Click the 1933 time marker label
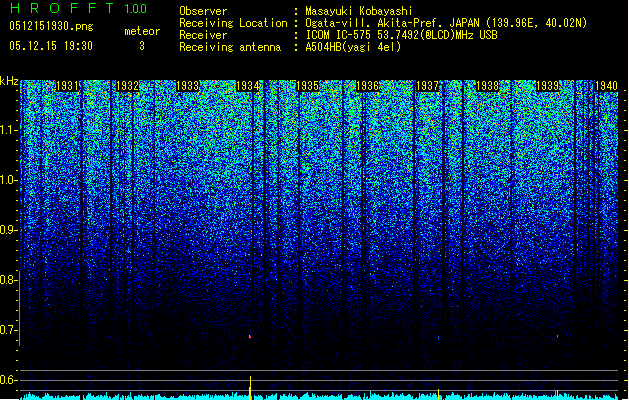 (x=187, y=86)
